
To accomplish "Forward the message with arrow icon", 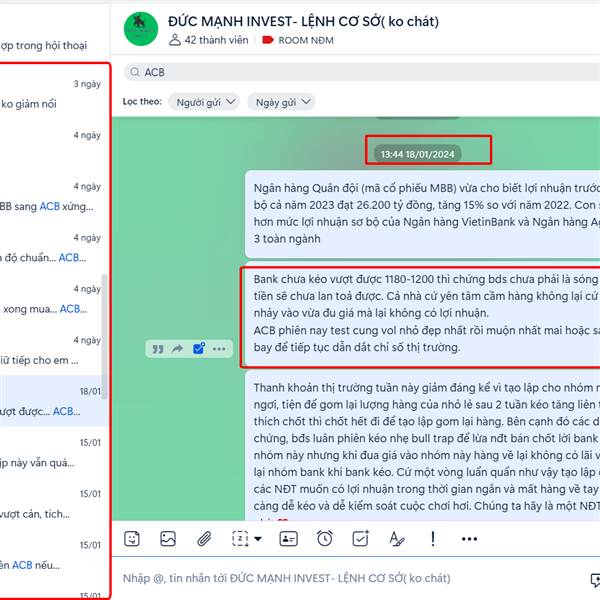I will coord(178,349).
